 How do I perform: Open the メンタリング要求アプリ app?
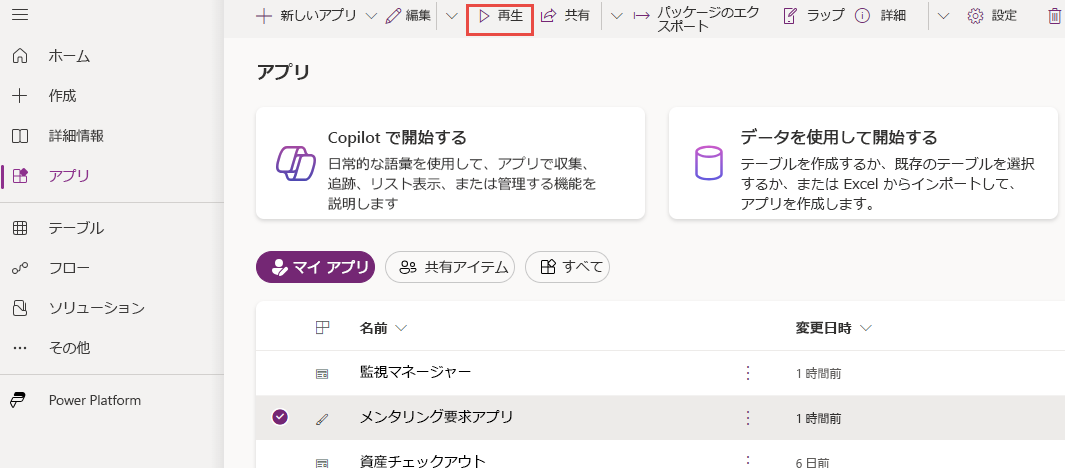click(437, 417)
